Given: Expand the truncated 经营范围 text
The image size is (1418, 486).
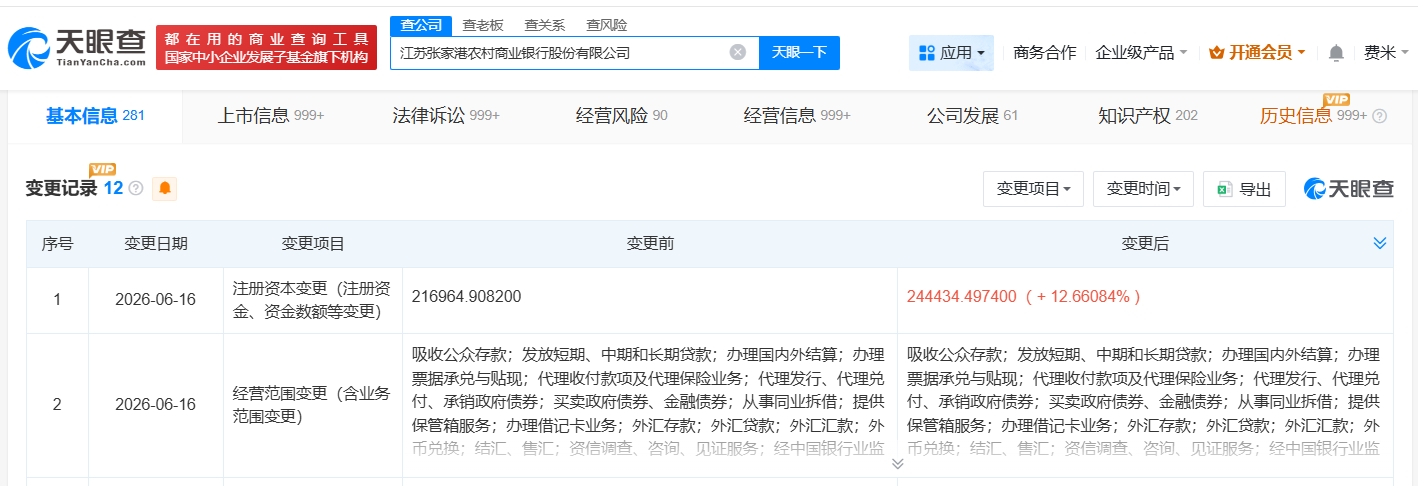Looking at the screenshot, I should click(897, 464).
